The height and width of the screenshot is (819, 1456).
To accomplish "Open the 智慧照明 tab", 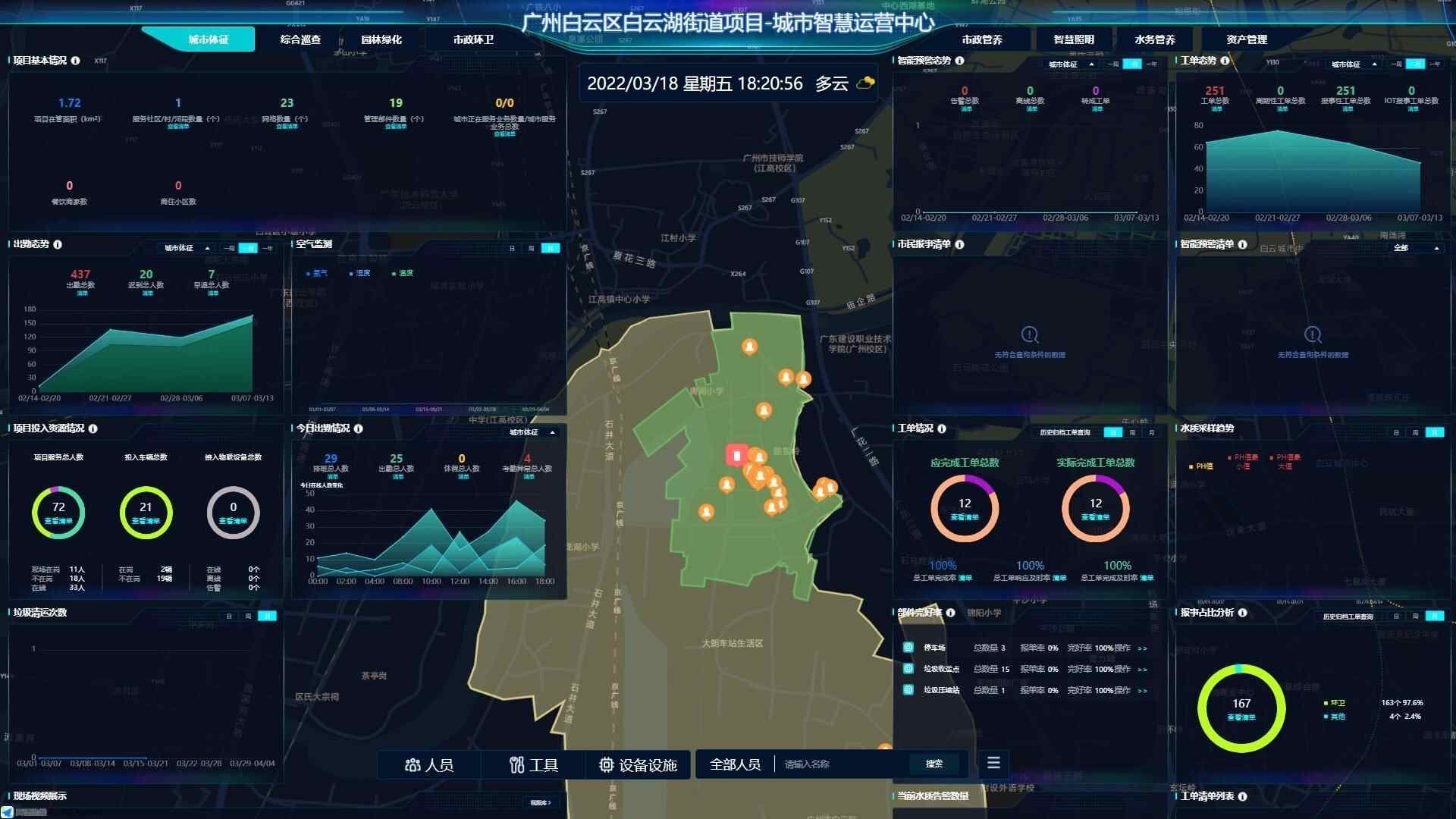I will pos(1073,39).
